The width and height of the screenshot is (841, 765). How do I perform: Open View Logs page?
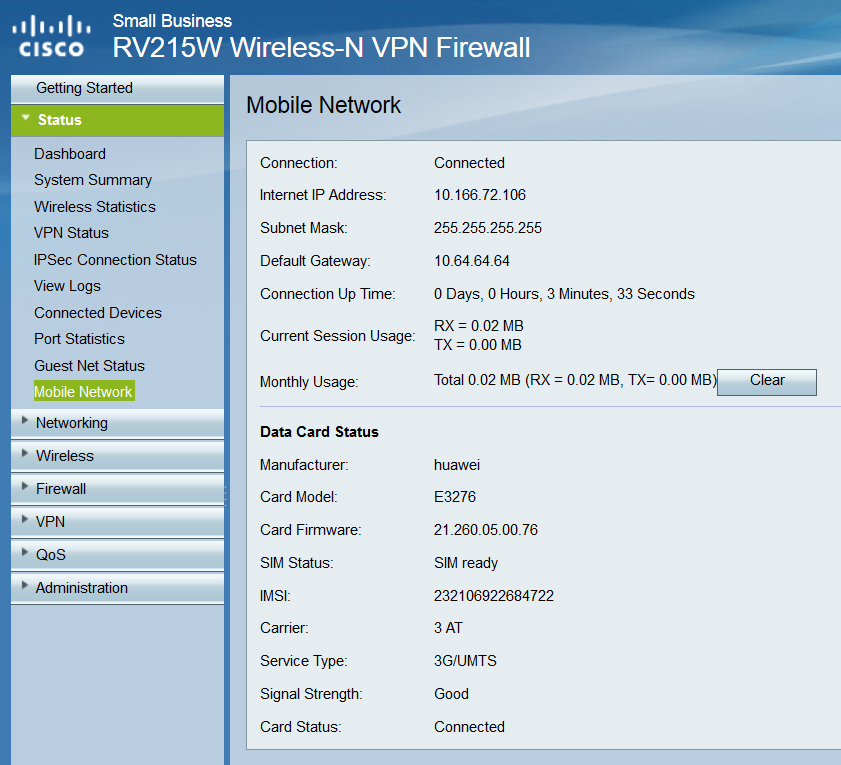(67, 286)
